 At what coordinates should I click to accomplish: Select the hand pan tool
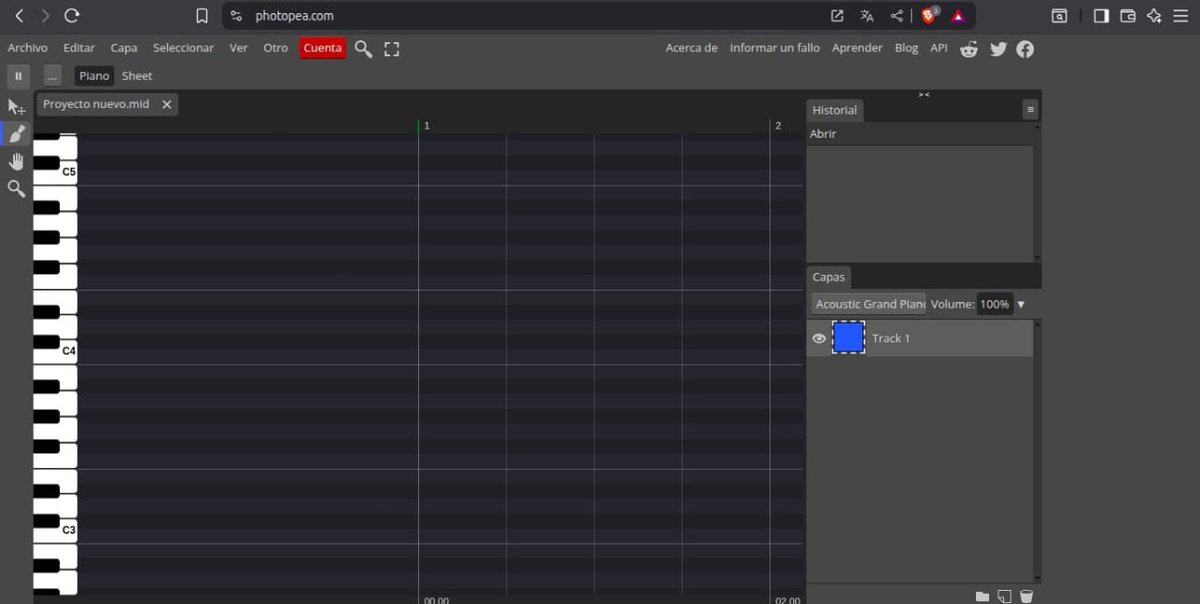pos(16,161)
